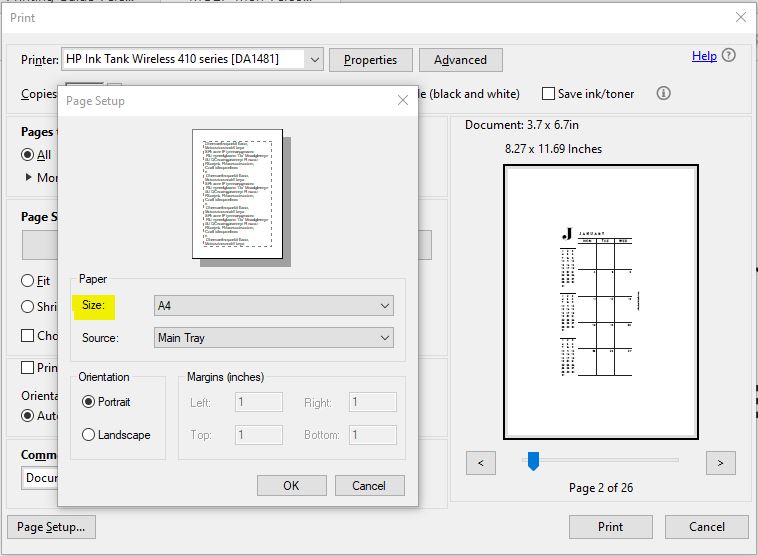Click the Help question mark icon
Screen dimensions: 758x556
[x=729, y=56]
